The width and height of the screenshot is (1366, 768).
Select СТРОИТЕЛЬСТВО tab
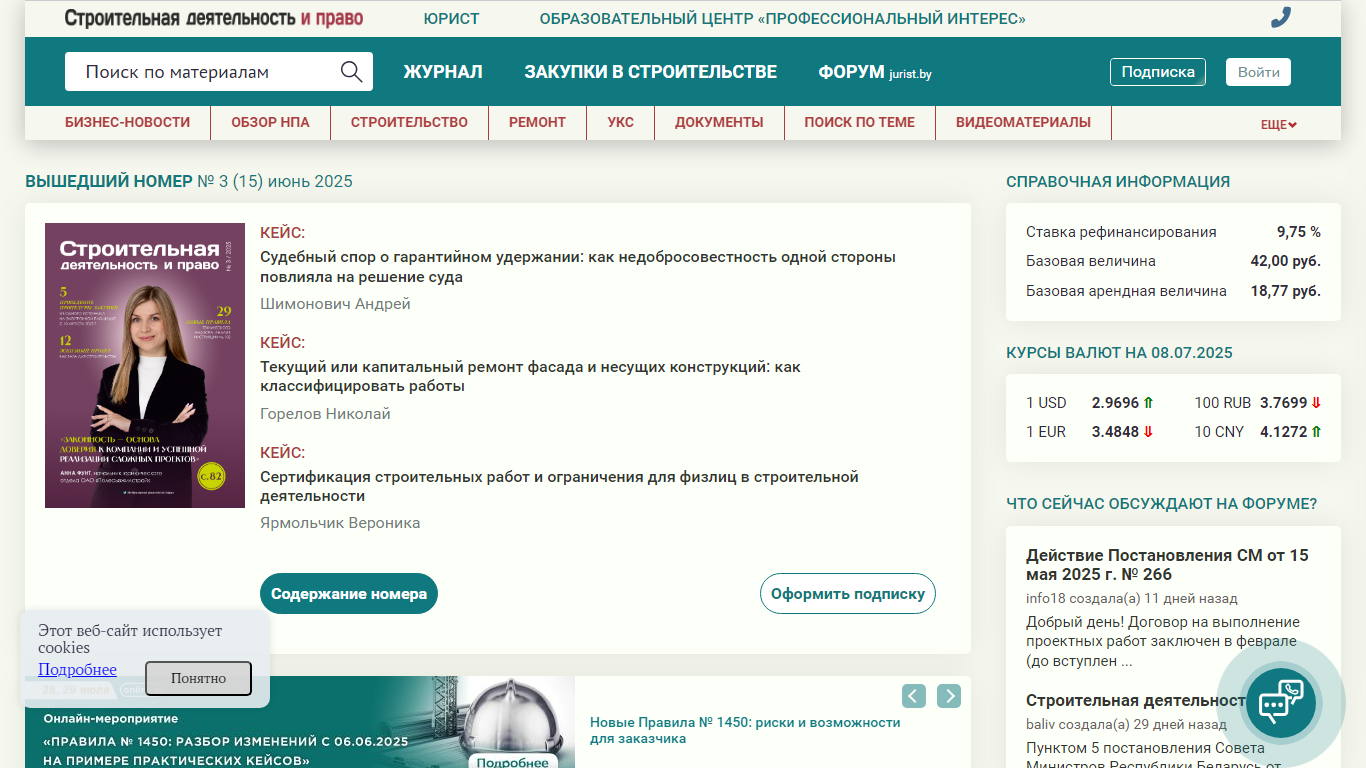coord(409,122)
